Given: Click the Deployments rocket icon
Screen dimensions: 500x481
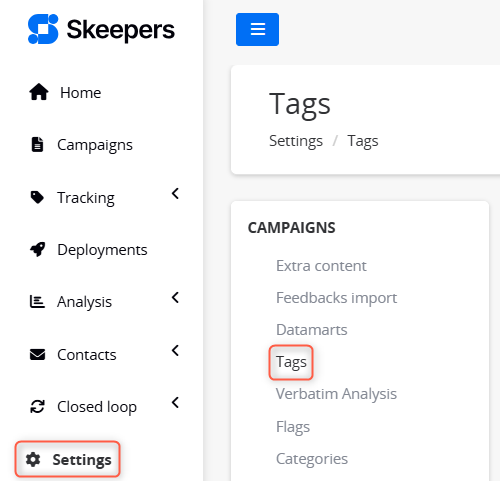Looking at the screenshot, I should (38, 249).
